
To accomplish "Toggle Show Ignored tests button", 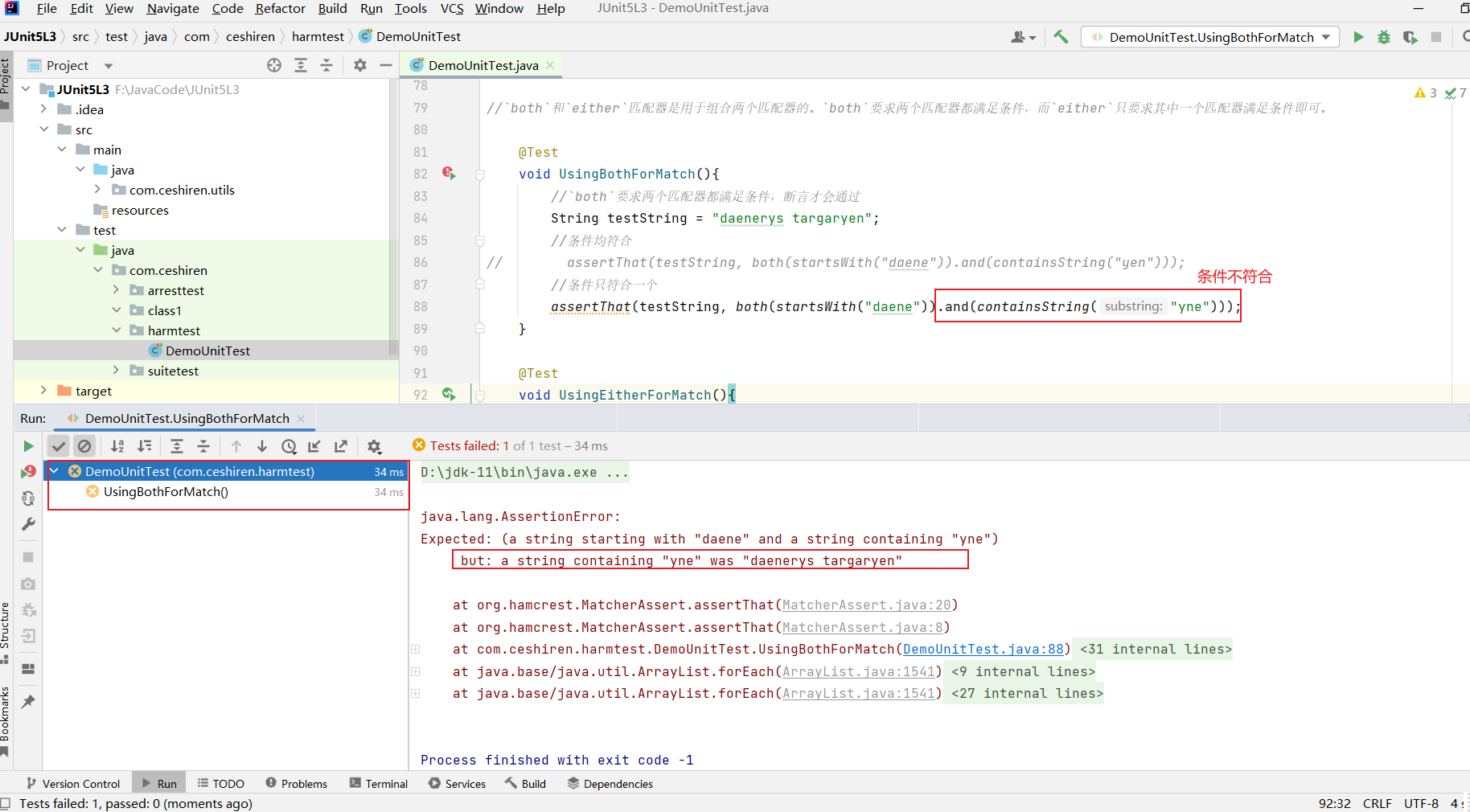I will (x=84, y=446).
